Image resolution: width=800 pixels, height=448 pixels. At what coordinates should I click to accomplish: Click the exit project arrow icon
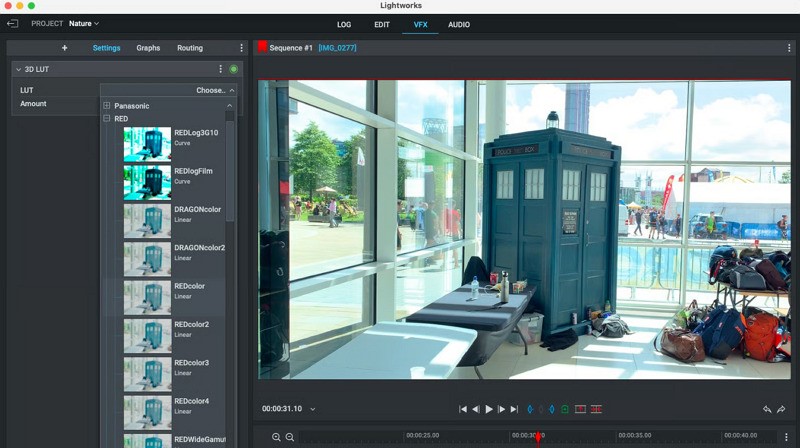[x=13, y=23]
